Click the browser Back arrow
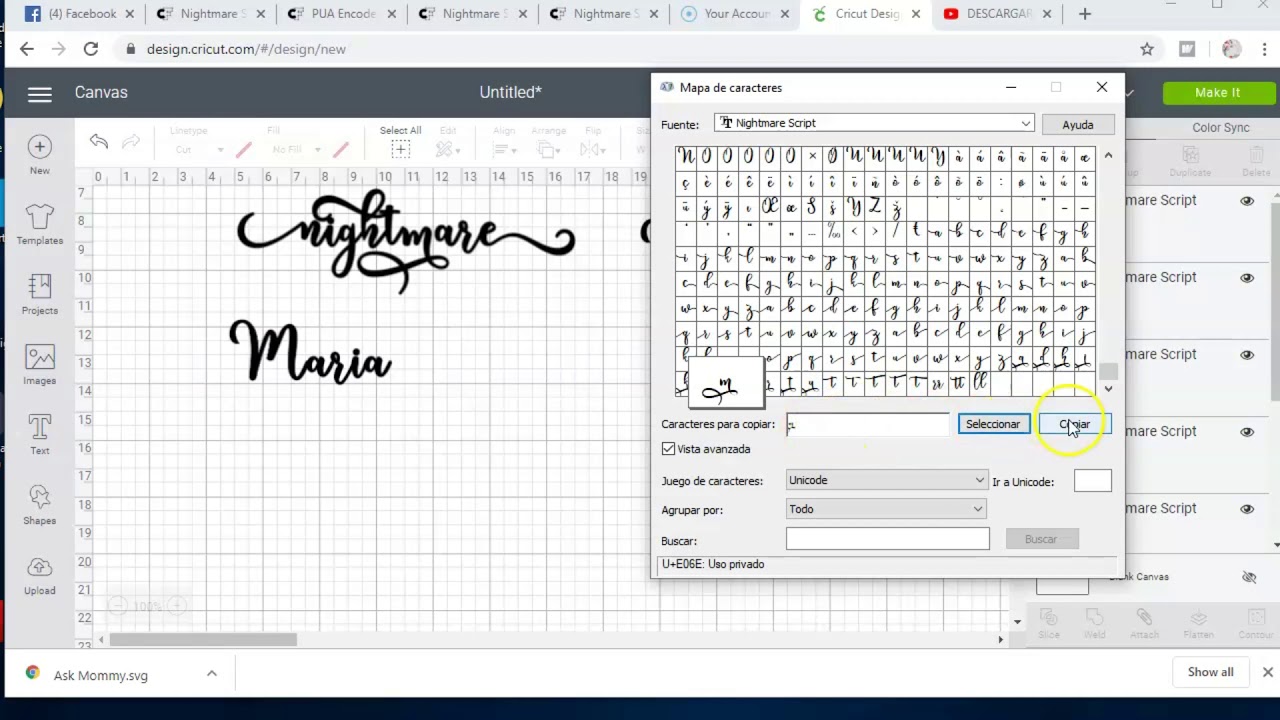The height and width of the screenshot is (720, 1280). (x=27, y=49)
